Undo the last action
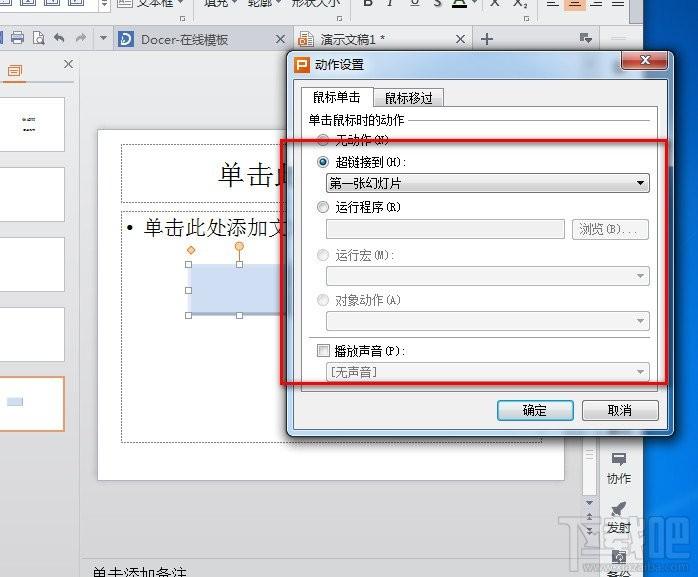The width and height of the screenshot is (698, 577). pos(59,38)
